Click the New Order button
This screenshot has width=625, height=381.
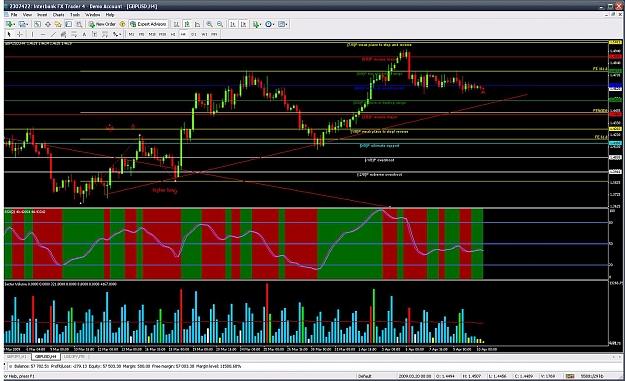(102, 24)
